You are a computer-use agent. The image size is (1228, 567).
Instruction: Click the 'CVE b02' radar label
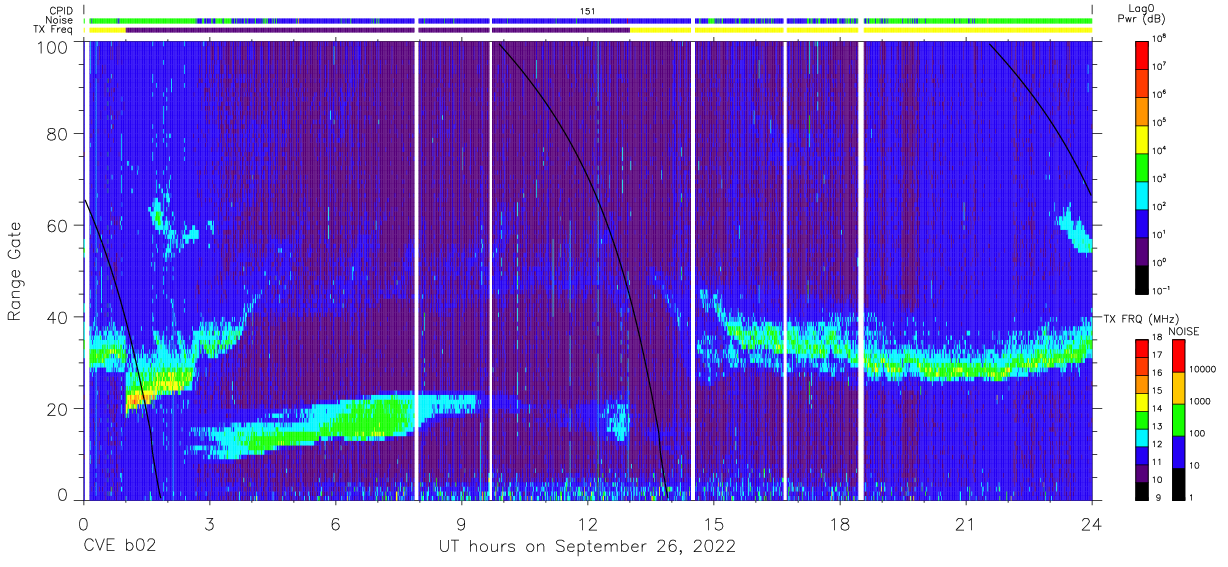pyautogui.click(x=119, y=546)
